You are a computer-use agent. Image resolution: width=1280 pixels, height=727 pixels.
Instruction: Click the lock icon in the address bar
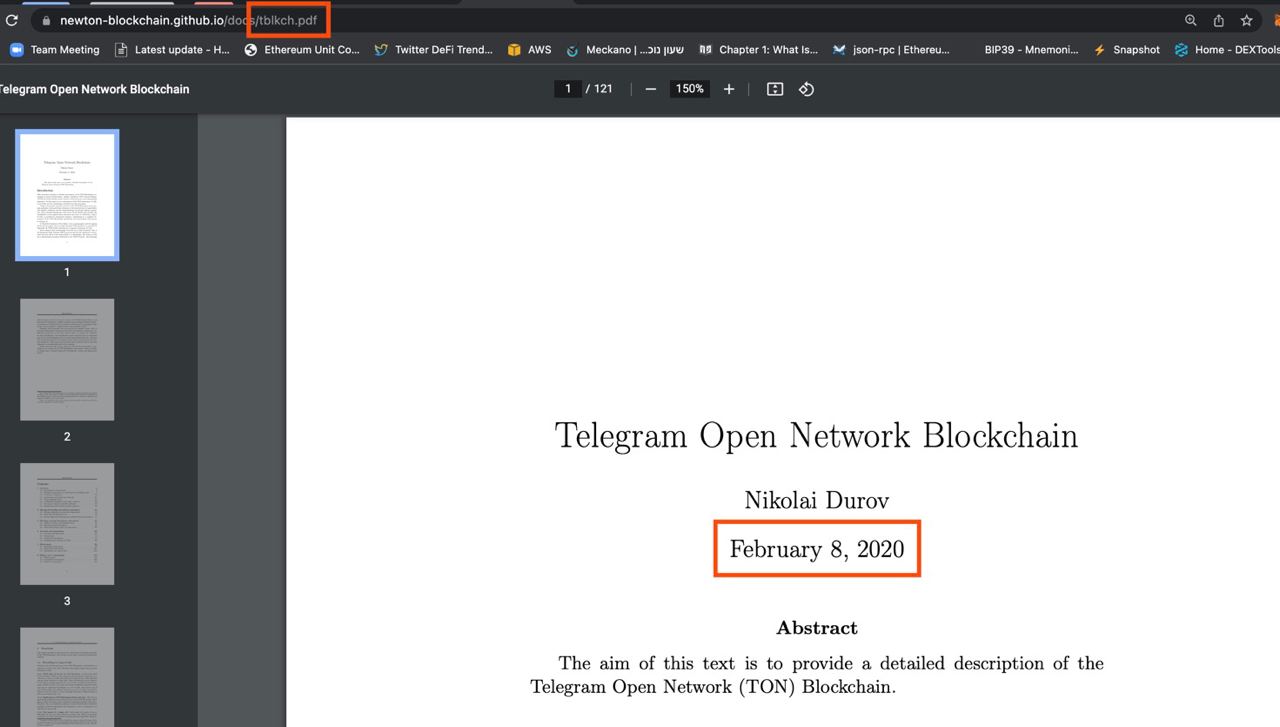point(45,20)
